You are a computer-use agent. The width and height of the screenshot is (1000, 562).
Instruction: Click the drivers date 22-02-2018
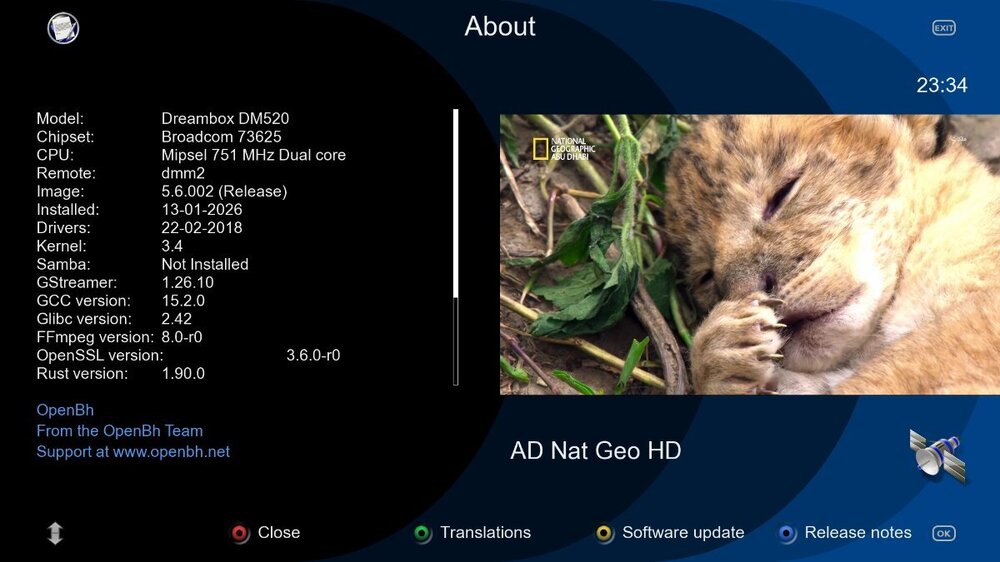202,228
